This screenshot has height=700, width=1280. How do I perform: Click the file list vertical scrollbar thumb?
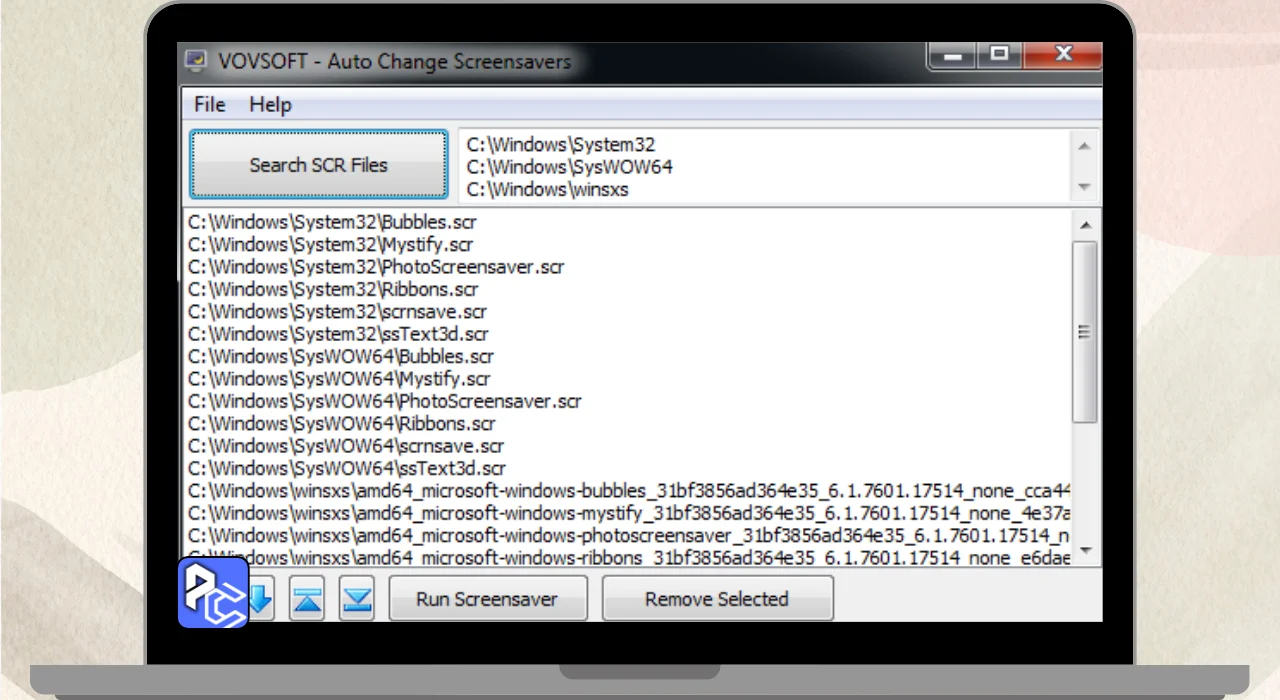tap(1085, 332)
